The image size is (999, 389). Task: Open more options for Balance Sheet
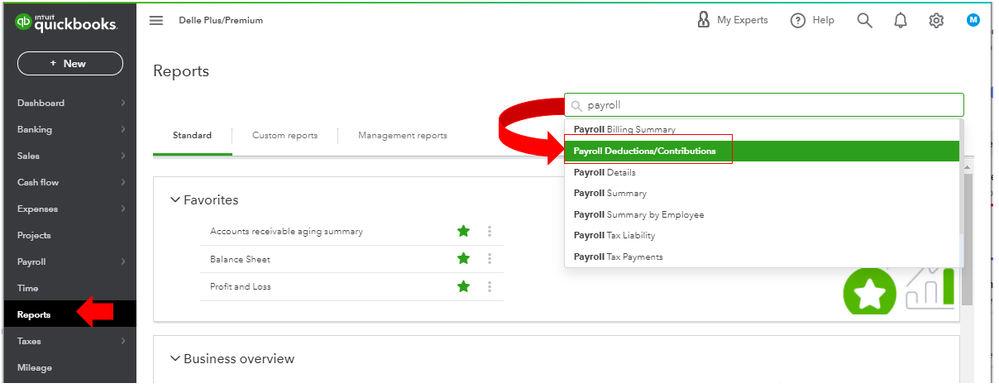(489, 258)
